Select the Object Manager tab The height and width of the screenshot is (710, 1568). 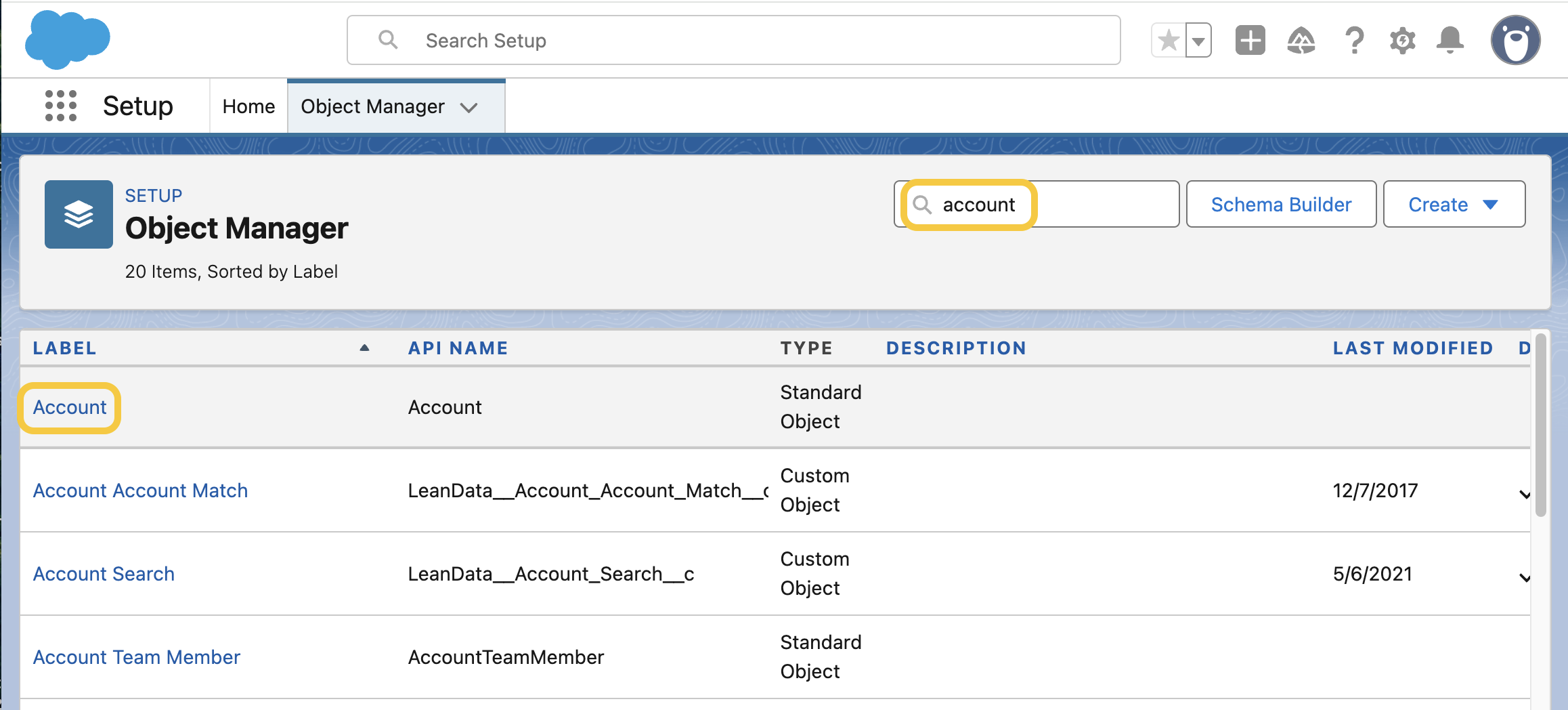click(x=372, y=106)
